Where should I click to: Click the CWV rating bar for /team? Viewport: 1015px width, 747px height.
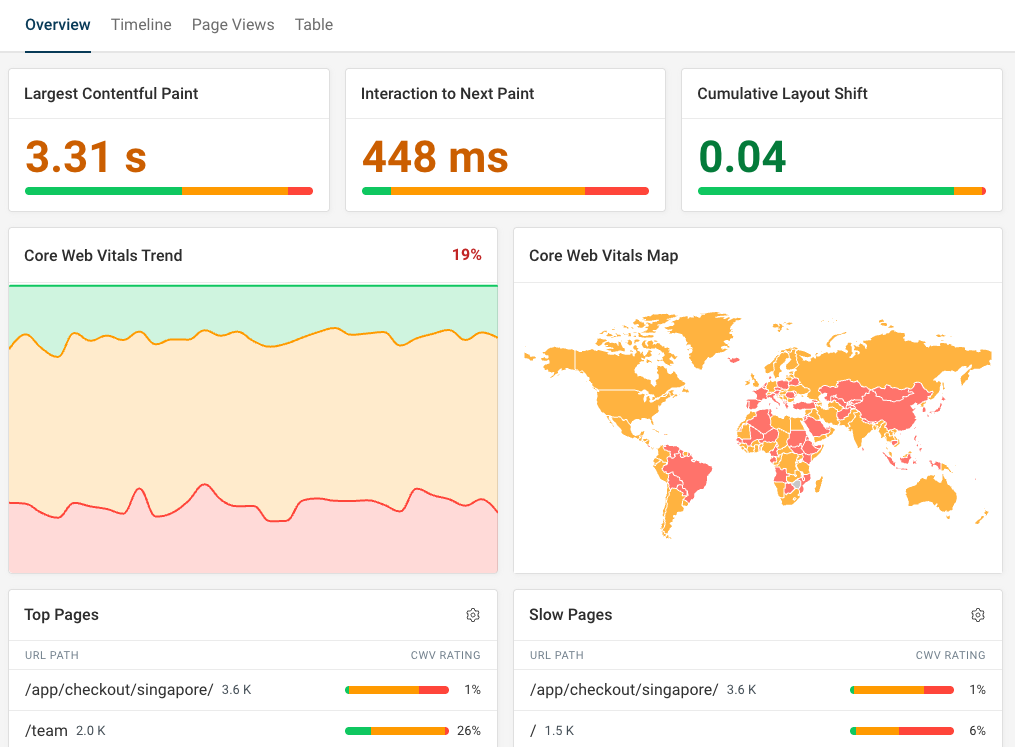point(397,730)
